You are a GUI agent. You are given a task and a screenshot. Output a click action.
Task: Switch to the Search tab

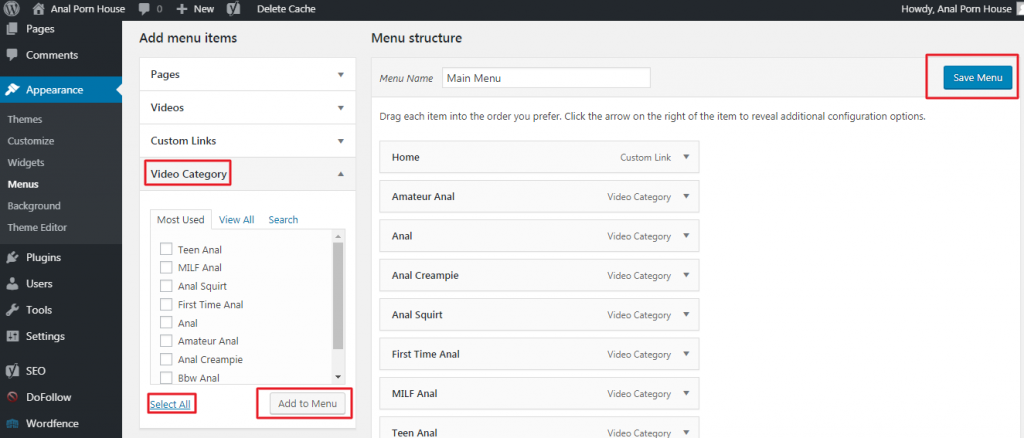(283, 220)
